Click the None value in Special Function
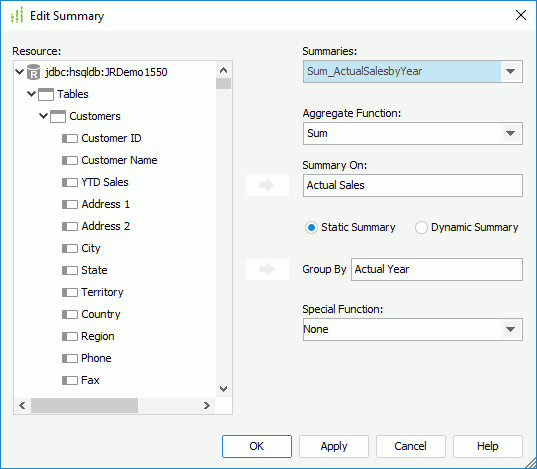This screenshot has height=469, width=537. click(x=316, y=329)
